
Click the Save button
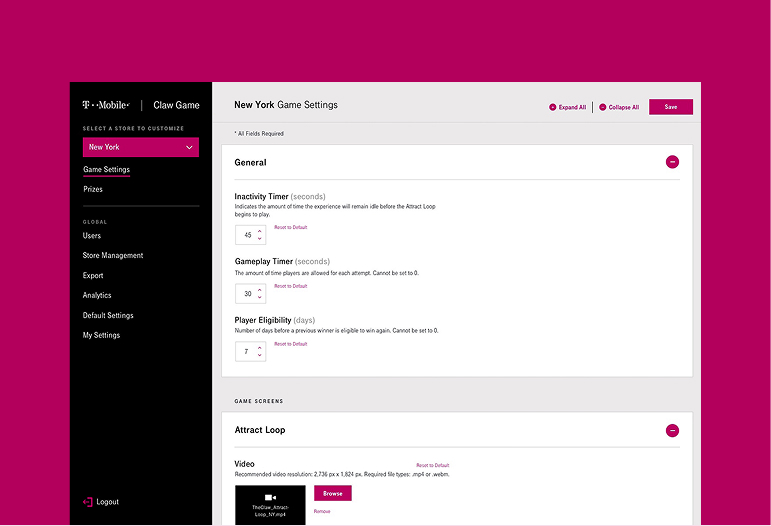(671, 107)
